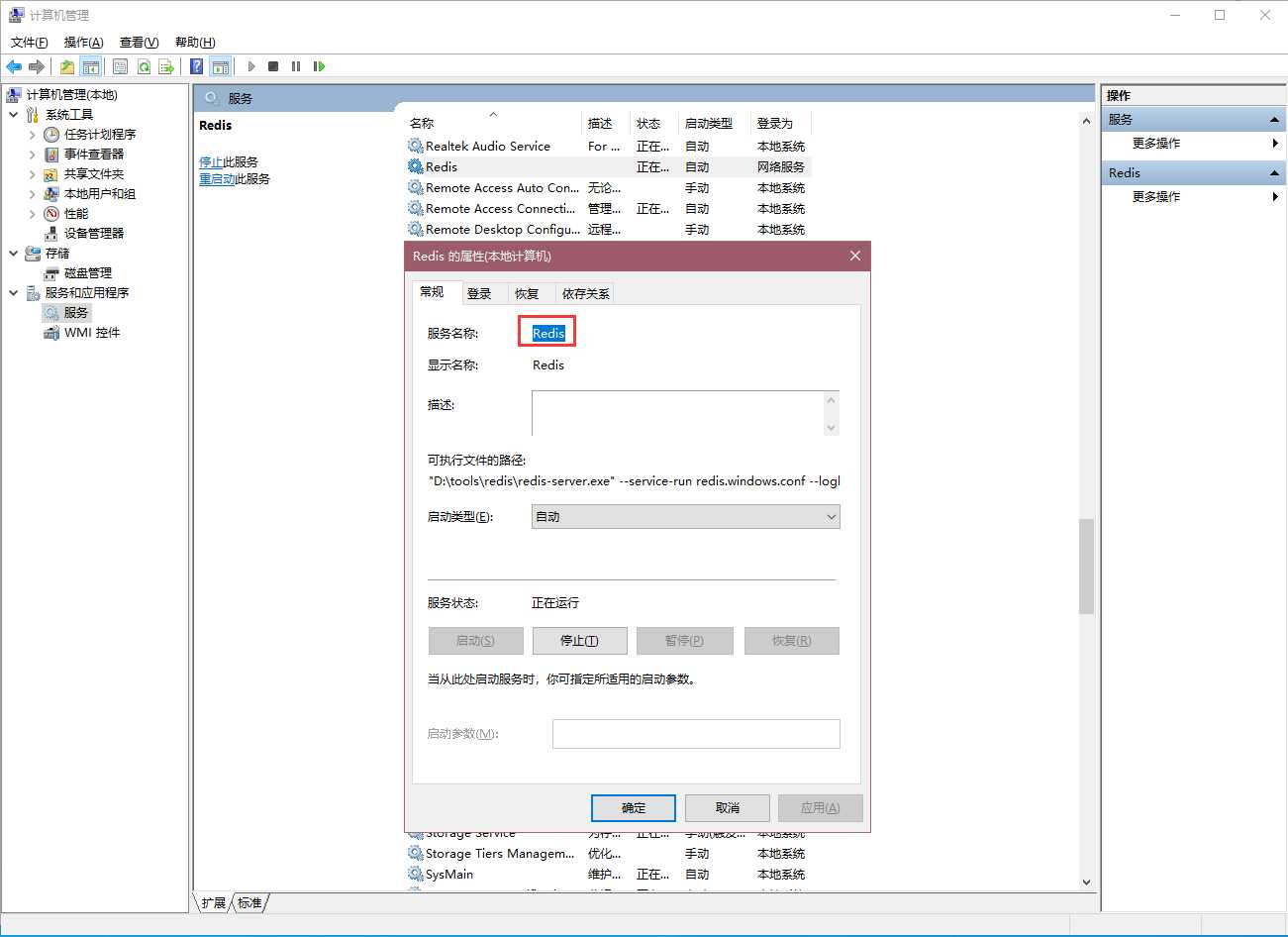Click the blue Help question mark icon

point(197,66)
